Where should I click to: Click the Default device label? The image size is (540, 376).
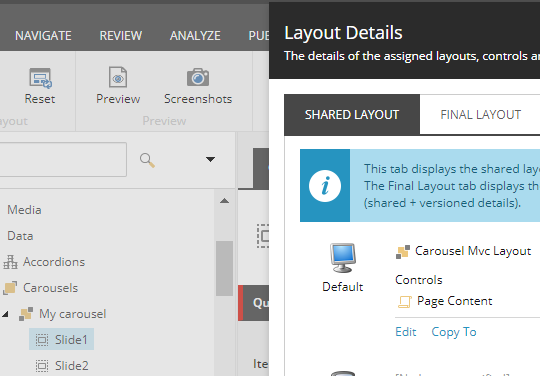click(x=343, y=287)
